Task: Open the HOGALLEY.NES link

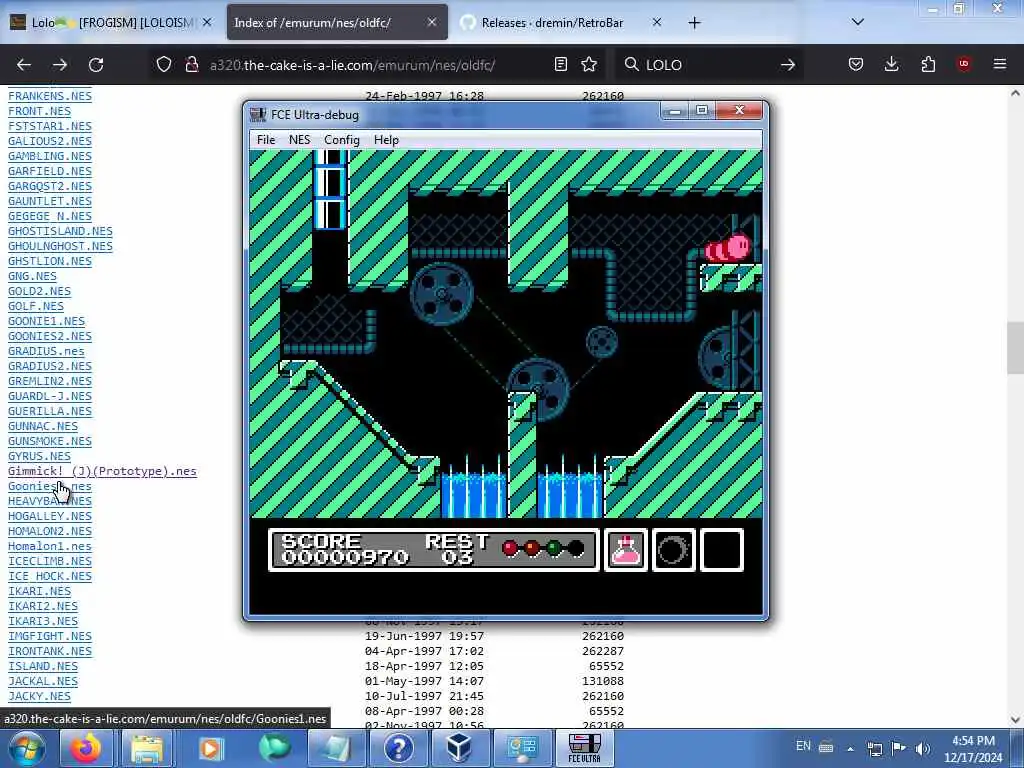Action: (x=50, y=517)
